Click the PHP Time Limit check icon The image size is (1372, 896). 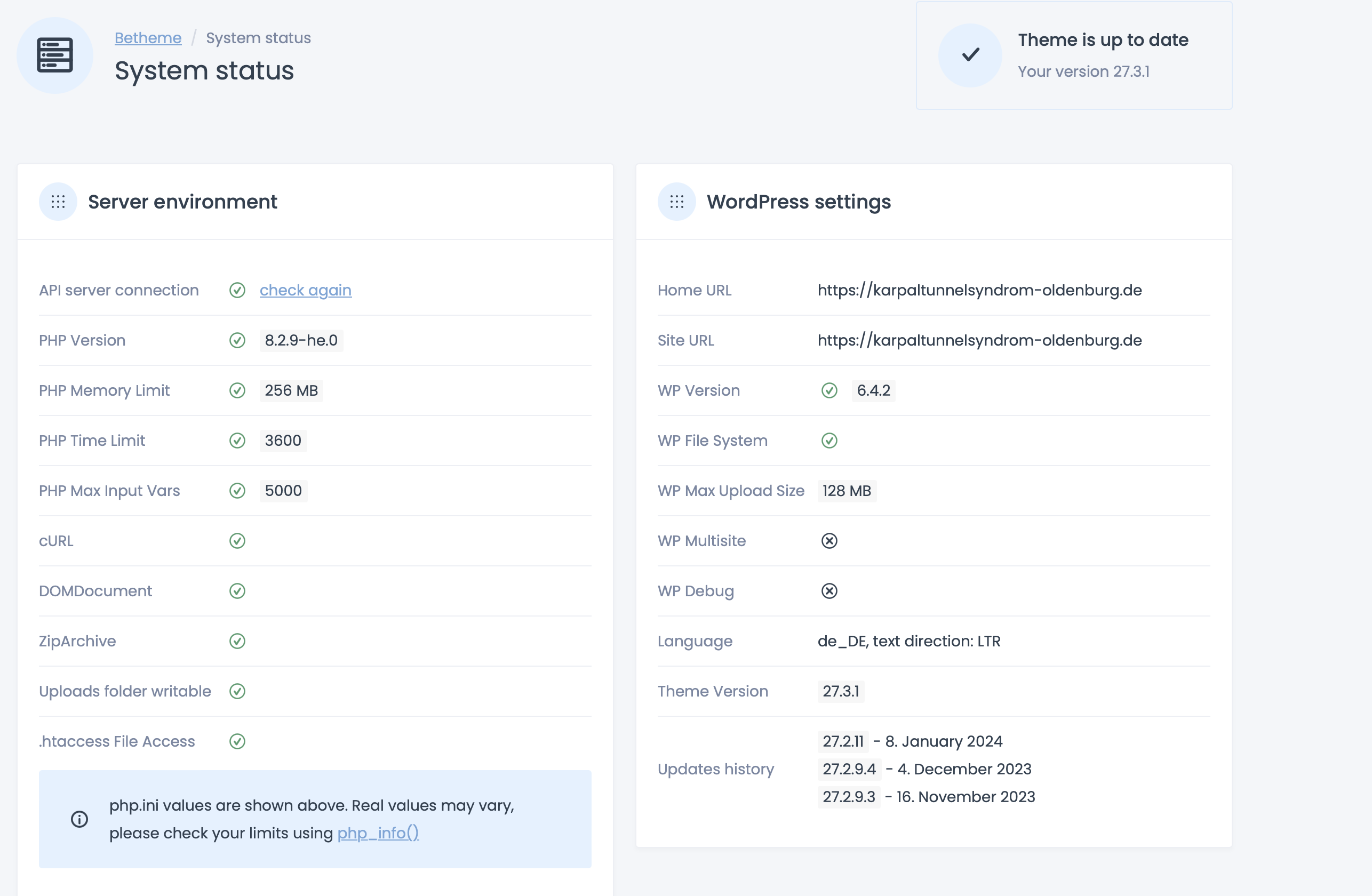237,441
